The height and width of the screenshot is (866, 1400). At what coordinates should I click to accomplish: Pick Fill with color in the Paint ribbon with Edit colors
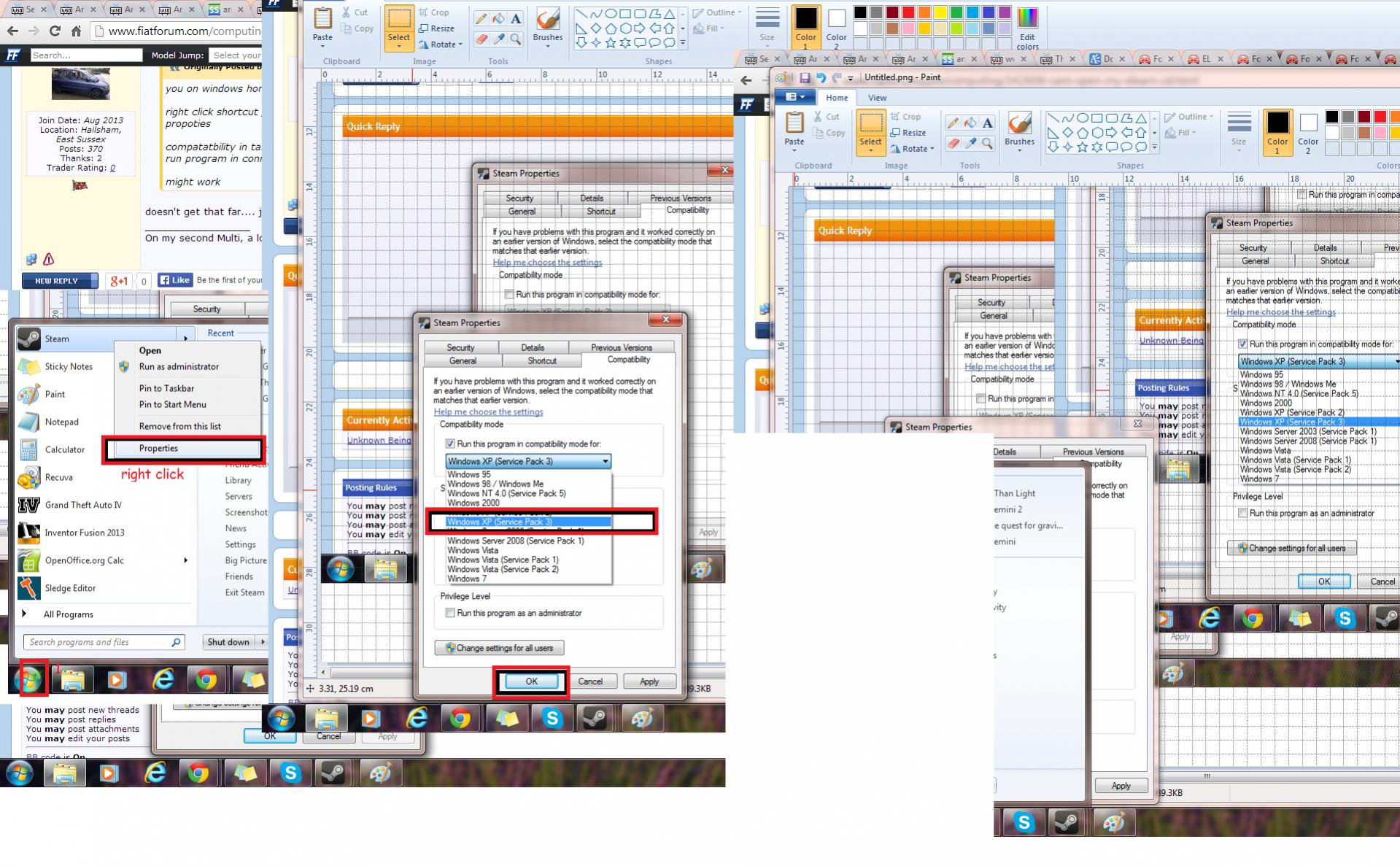click(498, 20)
